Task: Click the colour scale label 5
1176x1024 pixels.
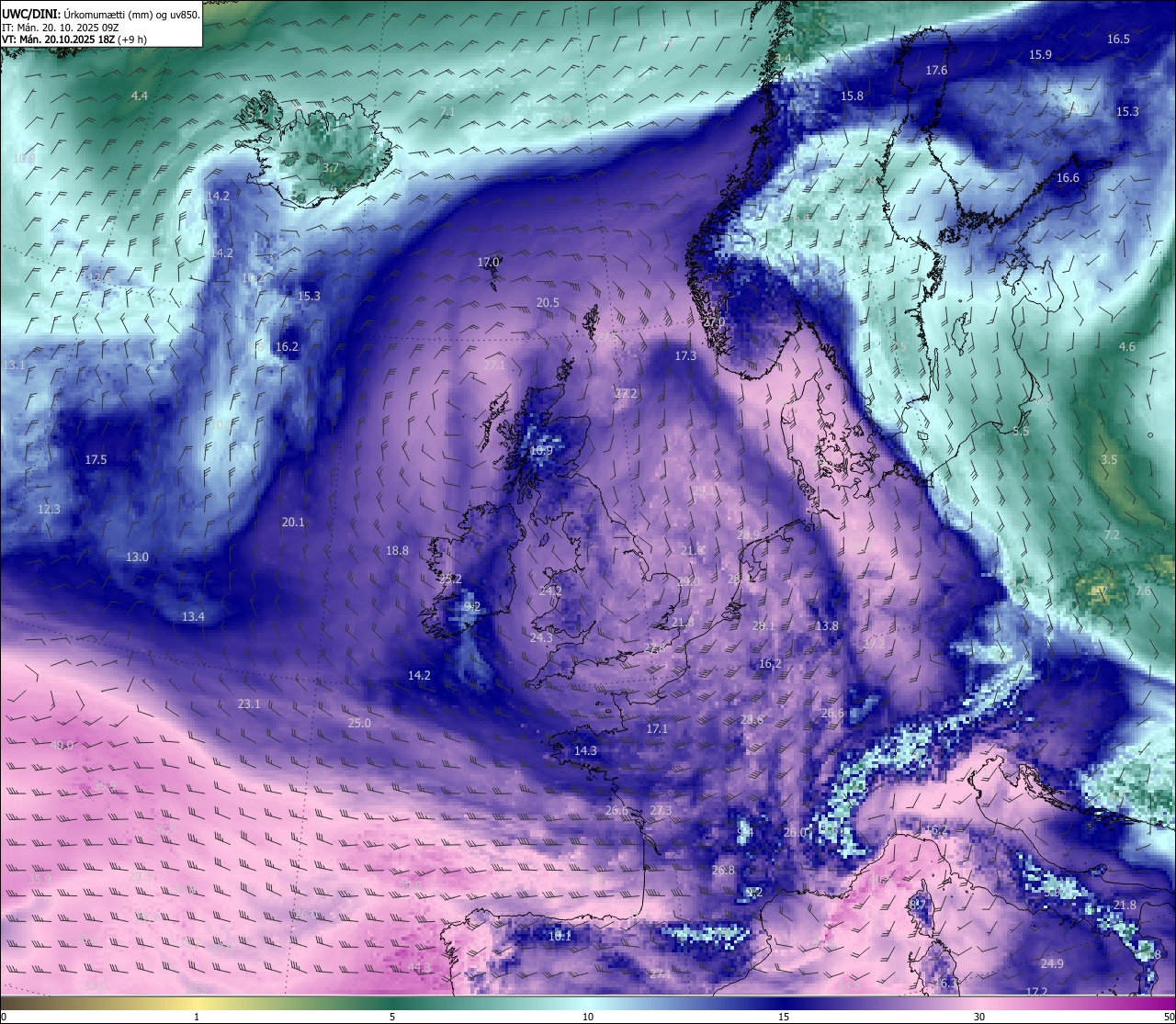Action: [x=392, y=1017]
